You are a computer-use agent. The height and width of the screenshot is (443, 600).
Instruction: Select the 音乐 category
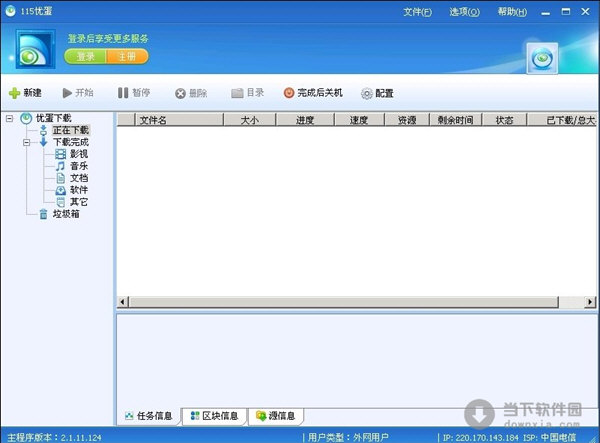[79, 166]
